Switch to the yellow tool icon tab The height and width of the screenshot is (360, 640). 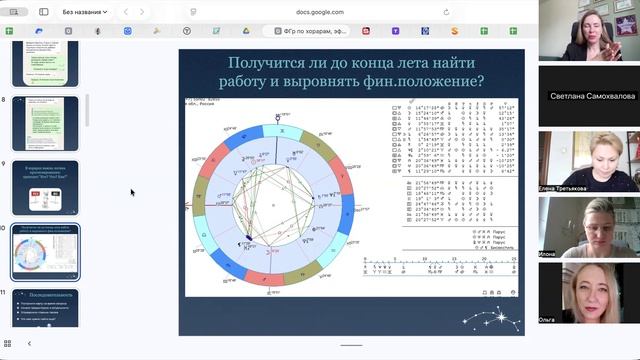157,31
